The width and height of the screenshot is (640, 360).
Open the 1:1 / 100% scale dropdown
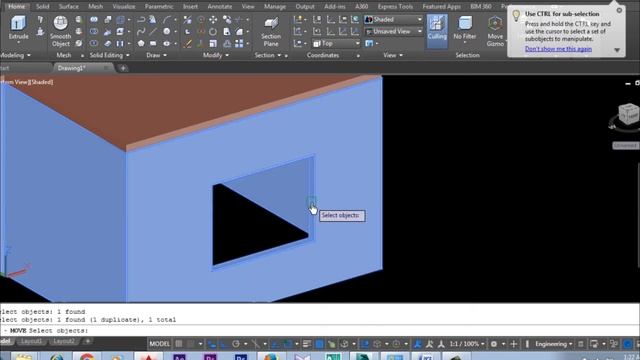467,344
